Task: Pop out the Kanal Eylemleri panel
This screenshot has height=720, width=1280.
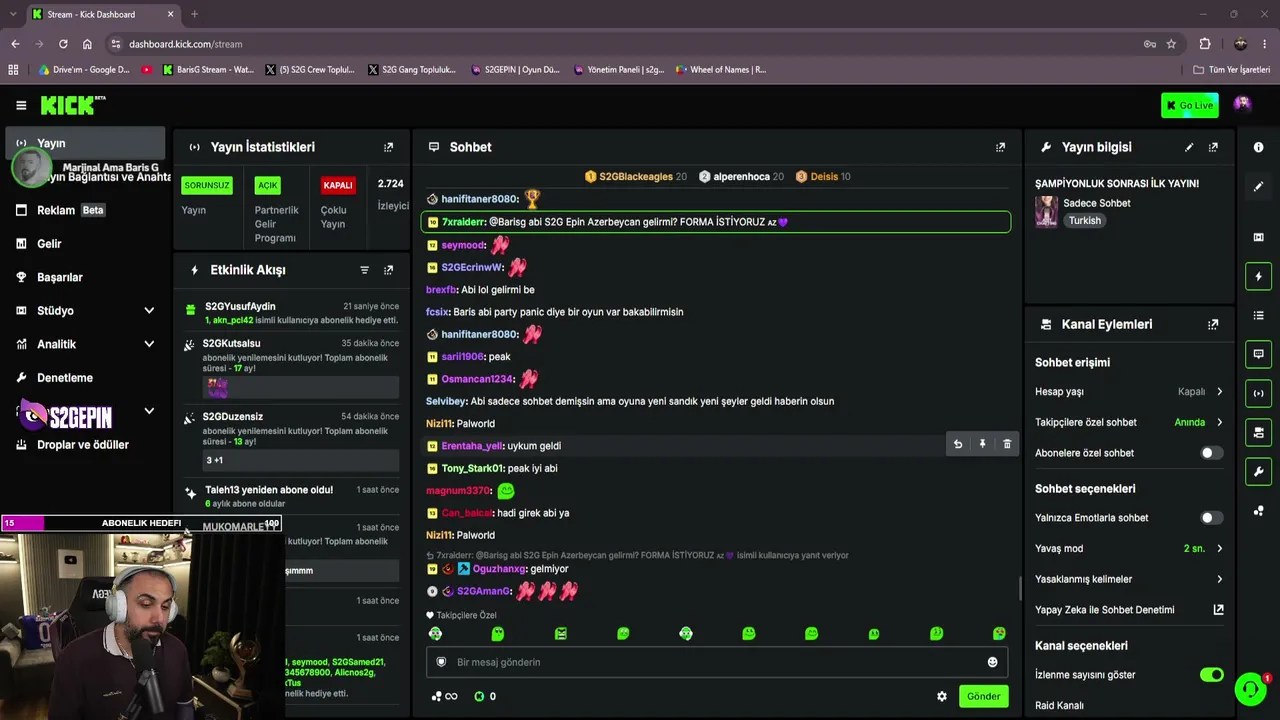Action: (1213, 324)
